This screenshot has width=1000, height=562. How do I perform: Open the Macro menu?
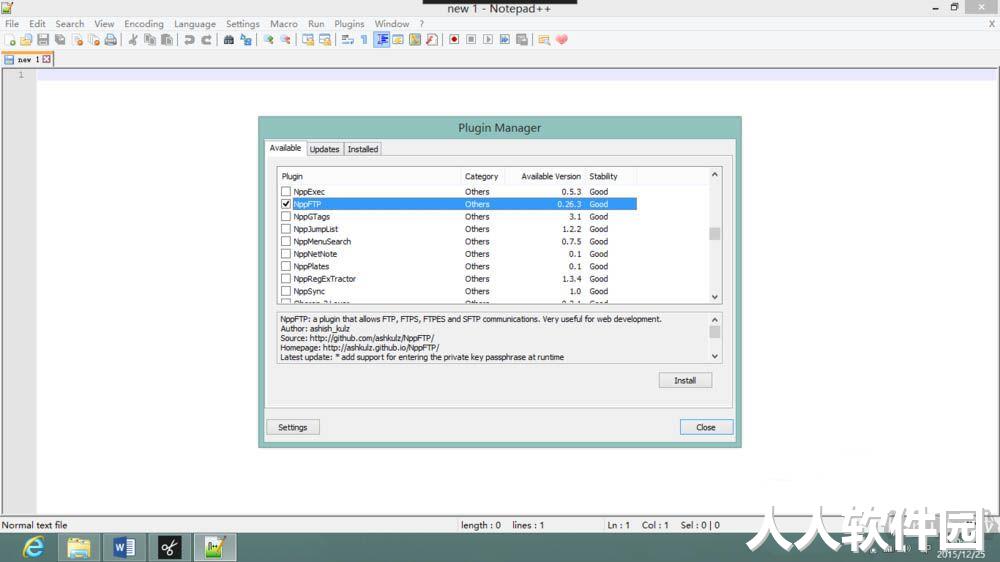pyautogui.click(x=284, y=24)
